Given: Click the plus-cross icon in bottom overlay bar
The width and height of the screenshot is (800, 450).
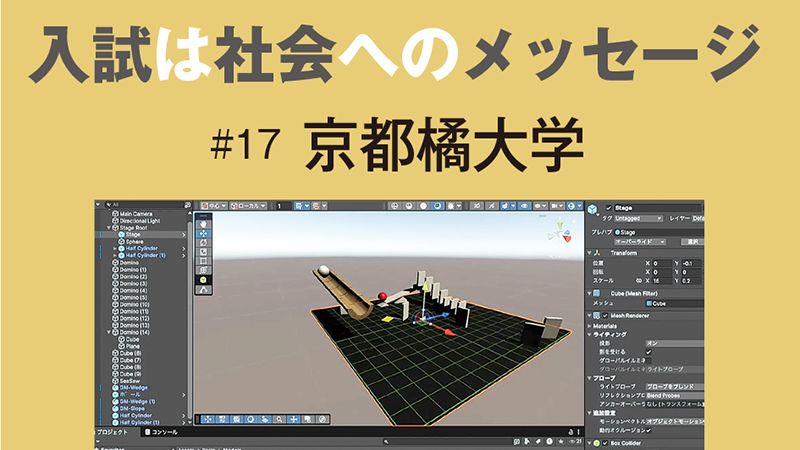Looking at the screenshot, I should click(293, 419).
